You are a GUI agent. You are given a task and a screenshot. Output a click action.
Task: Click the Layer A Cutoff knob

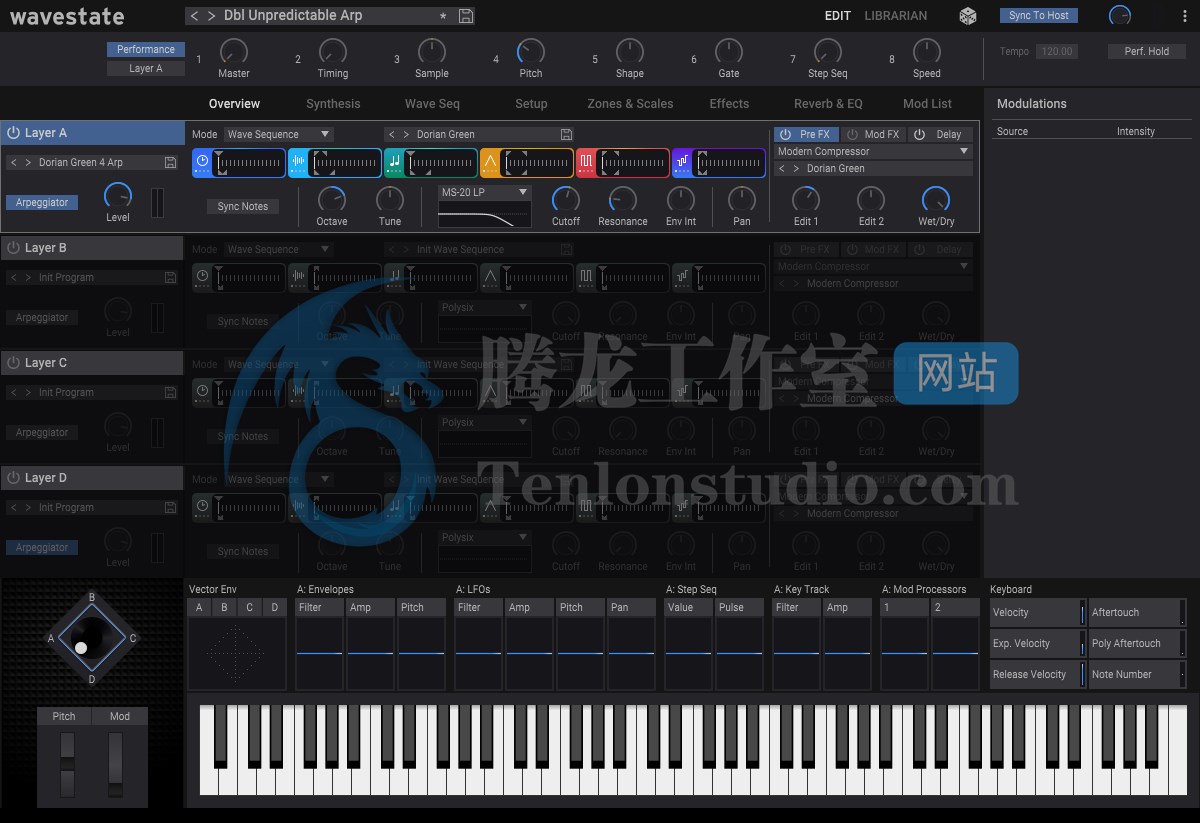click(566, 199)
